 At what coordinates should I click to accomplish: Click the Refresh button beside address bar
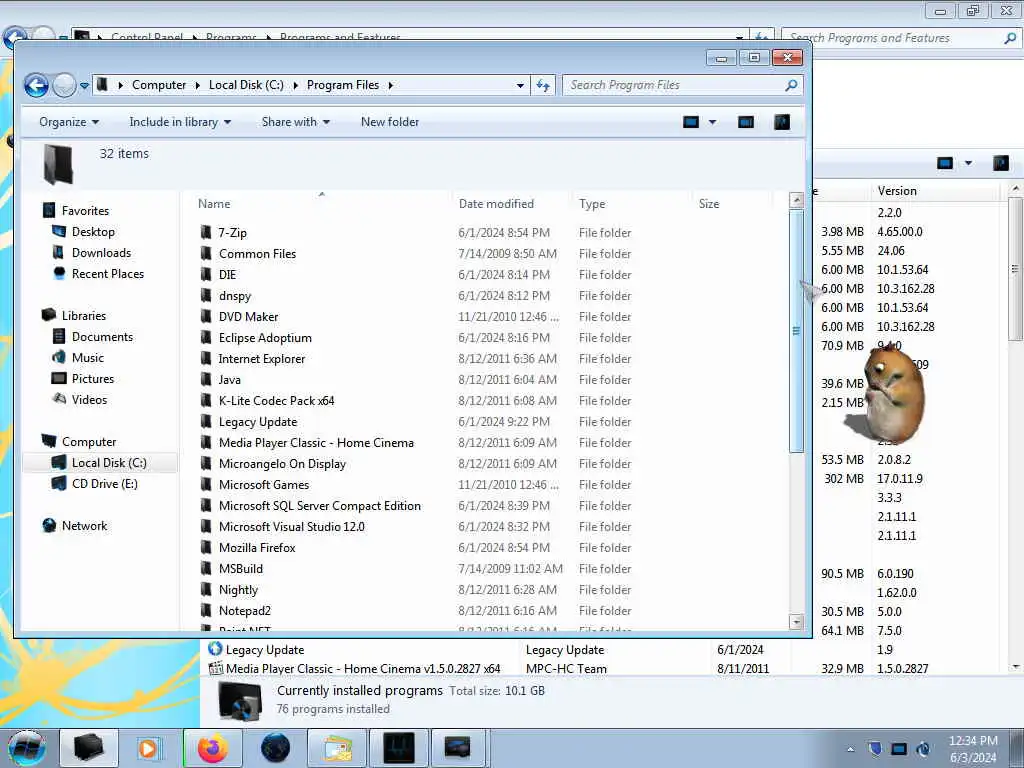pyautogui.click(x=543, y=85)
